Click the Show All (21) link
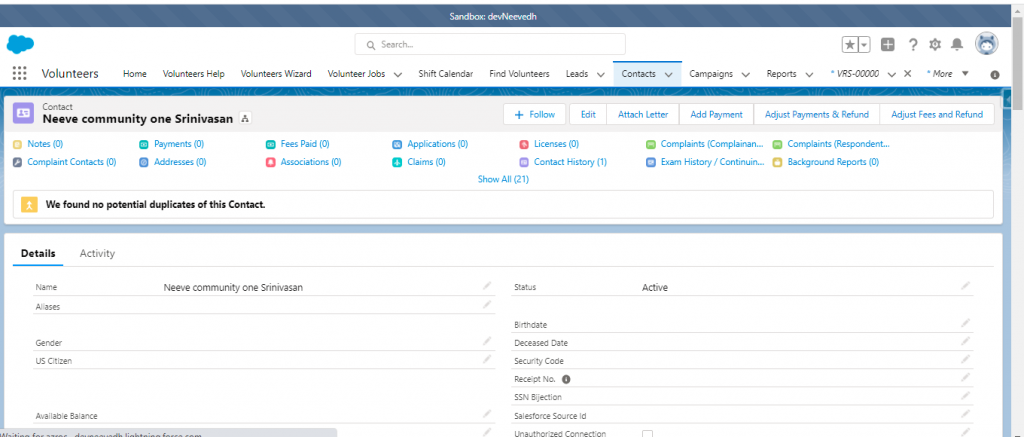Viewport: 1024px width, 437px height. tap(504, 179)
